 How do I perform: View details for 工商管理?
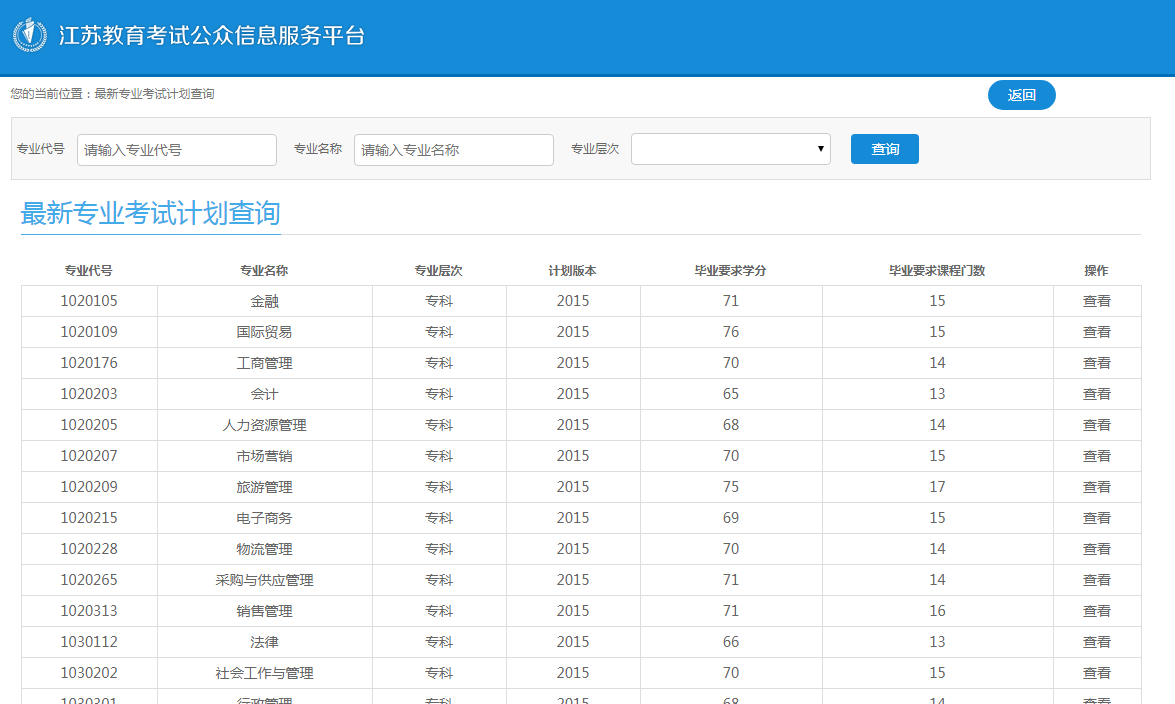tap(1096, 363)
